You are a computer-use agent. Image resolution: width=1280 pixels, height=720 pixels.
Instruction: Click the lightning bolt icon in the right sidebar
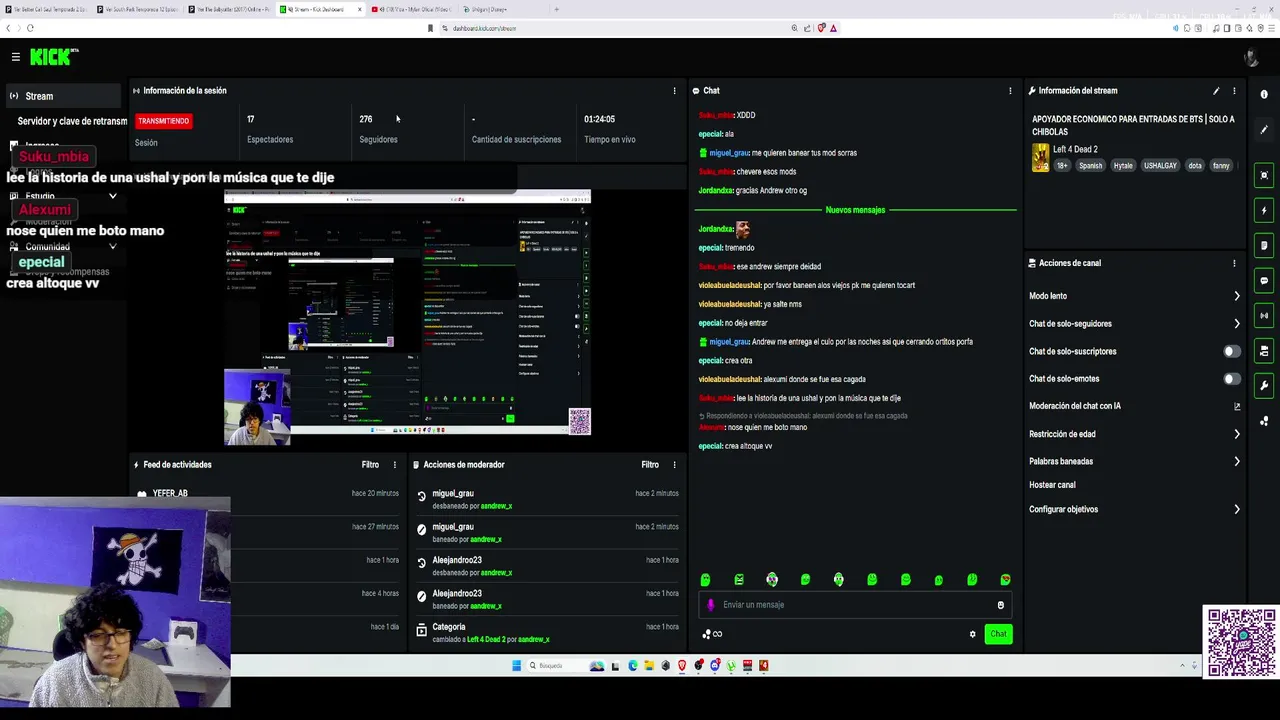pyautogui.click(x=1264, y=210)
